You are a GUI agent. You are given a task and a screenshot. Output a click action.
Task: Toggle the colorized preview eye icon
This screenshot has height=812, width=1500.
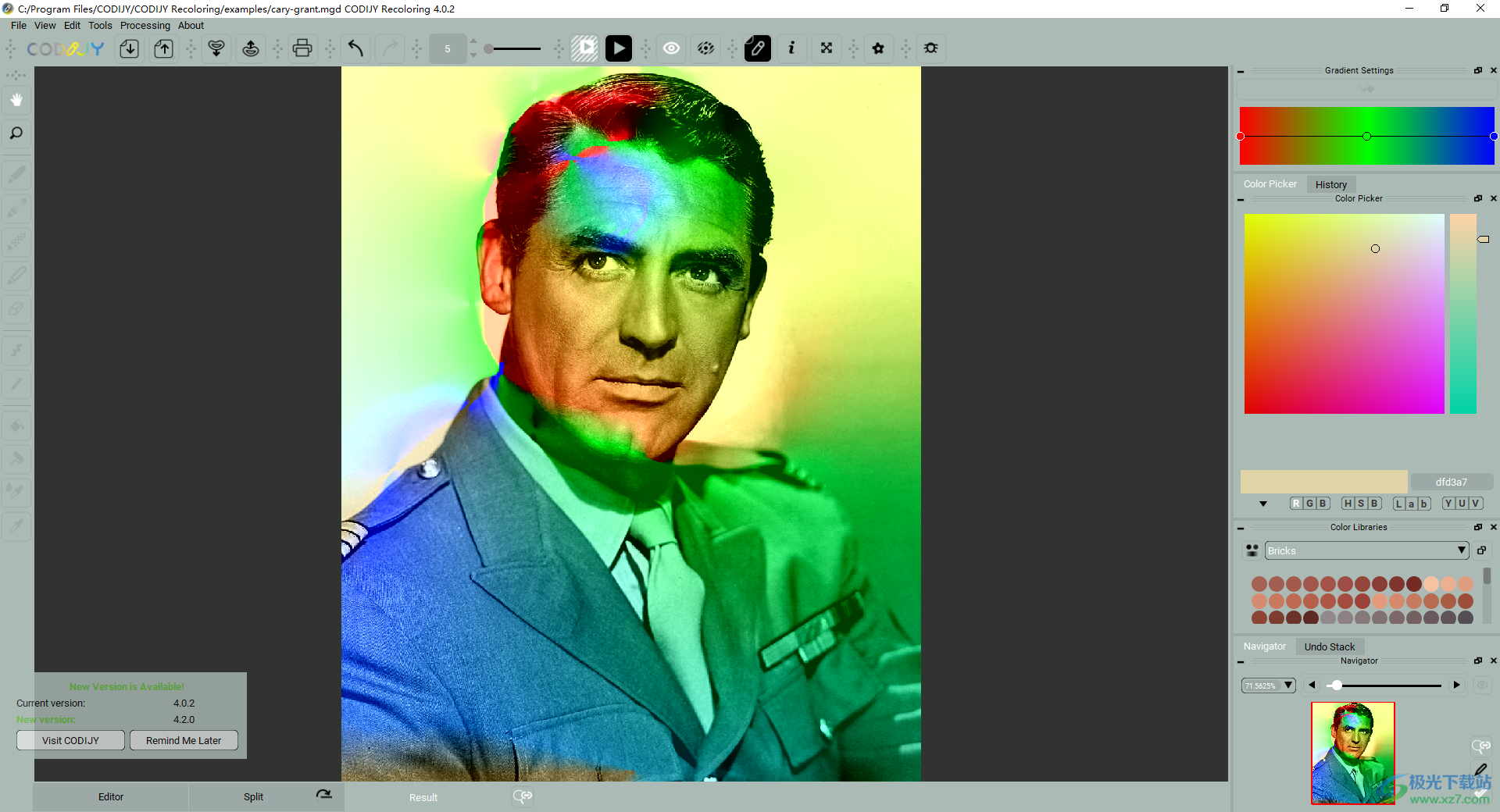click(x=705, y=48)
